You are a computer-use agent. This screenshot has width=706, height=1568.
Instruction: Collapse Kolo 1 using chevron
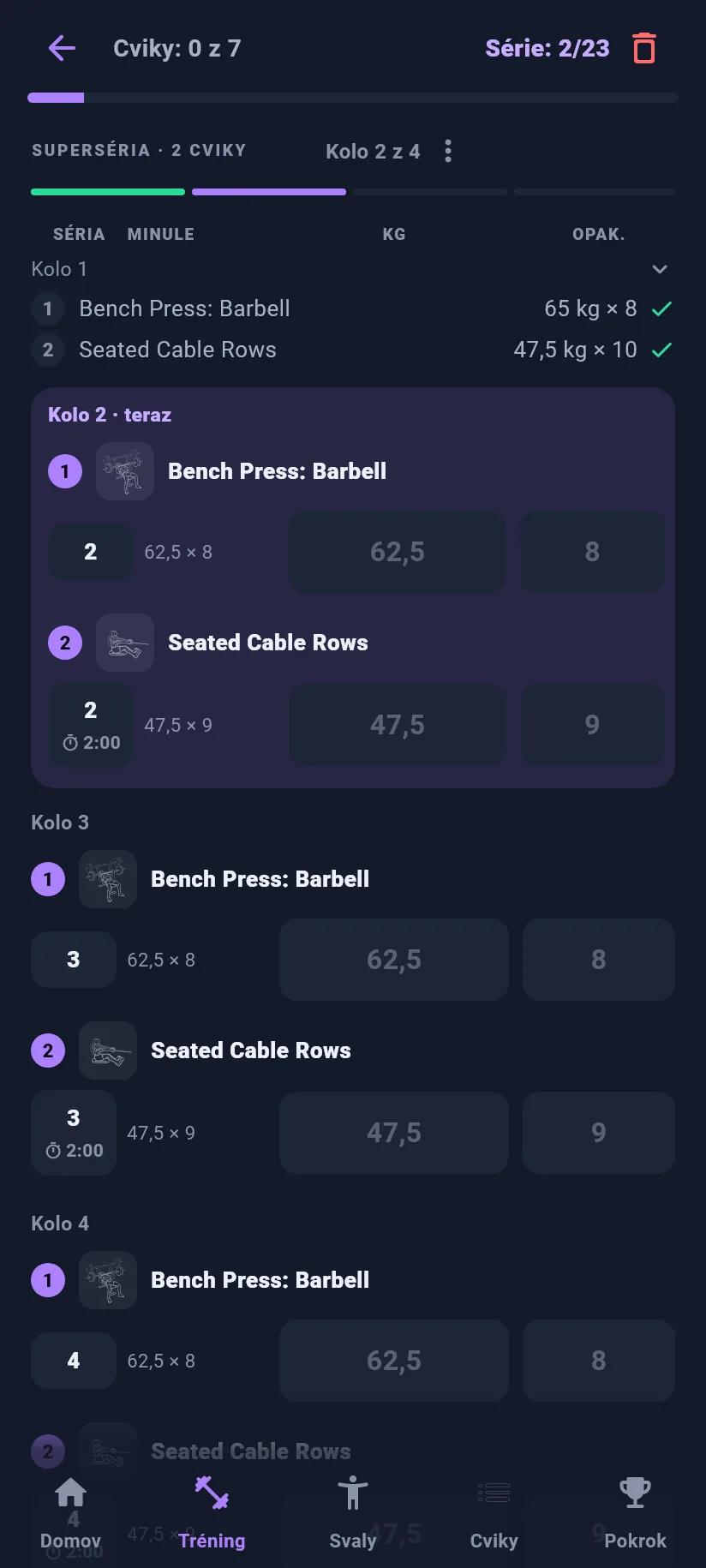coord(660,269)
